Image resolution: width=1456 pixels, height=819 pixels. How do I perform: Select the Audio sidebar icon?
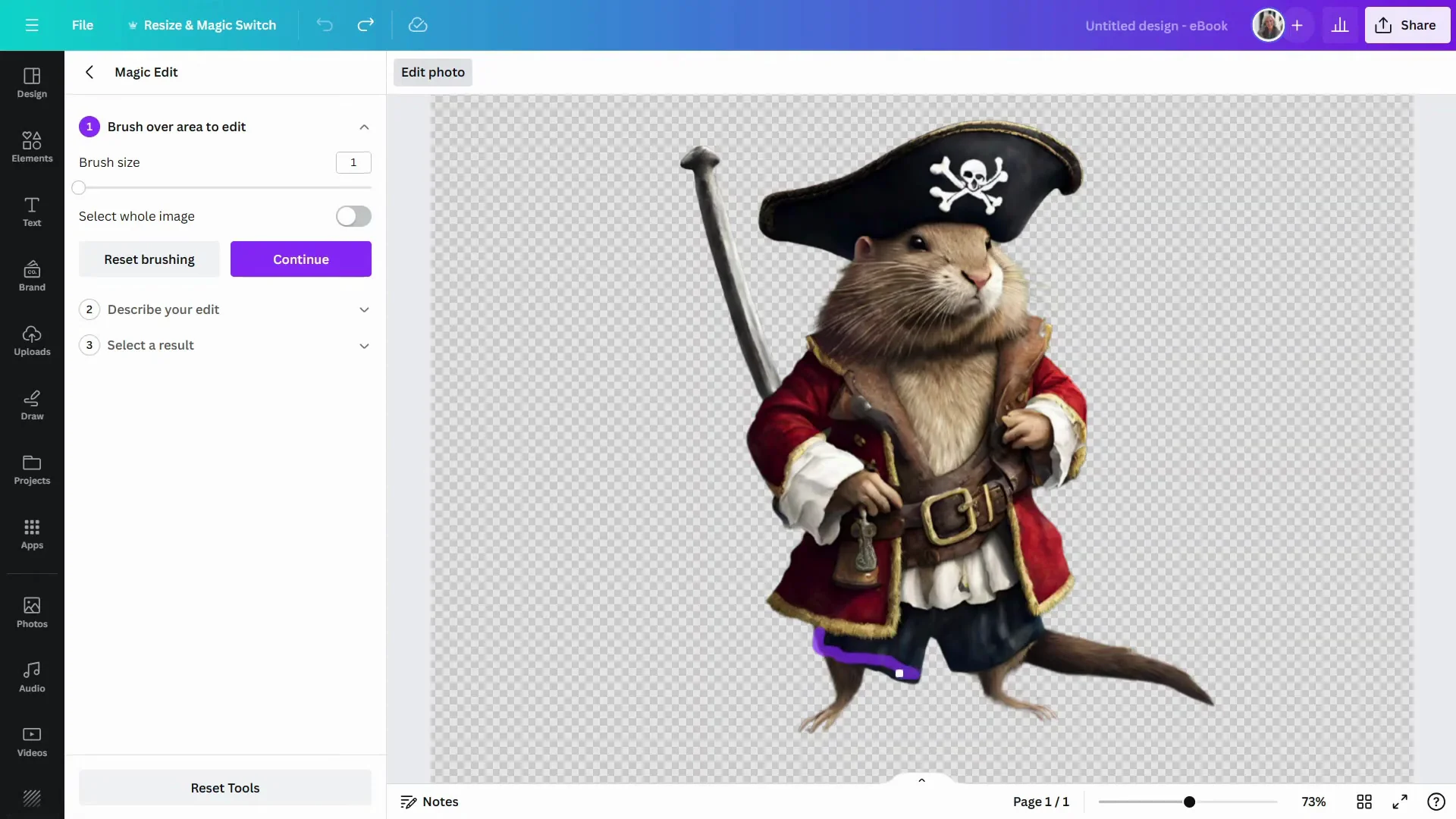pos(31,676)
